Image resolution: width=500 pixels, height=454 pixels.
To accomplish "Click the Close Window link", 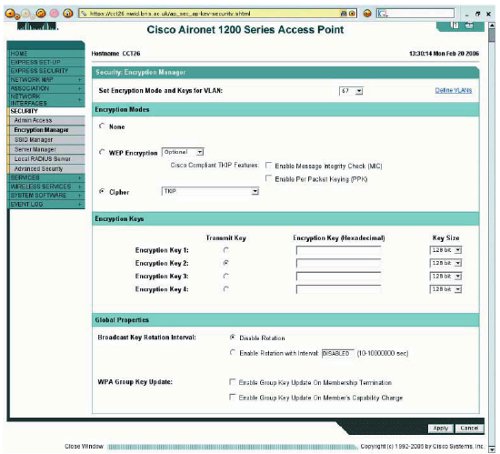I will (84, 446).
